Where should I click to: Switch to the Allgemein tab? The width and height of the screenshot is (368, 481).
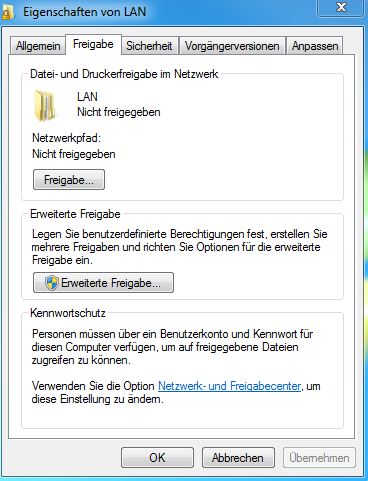click(38, 46)
